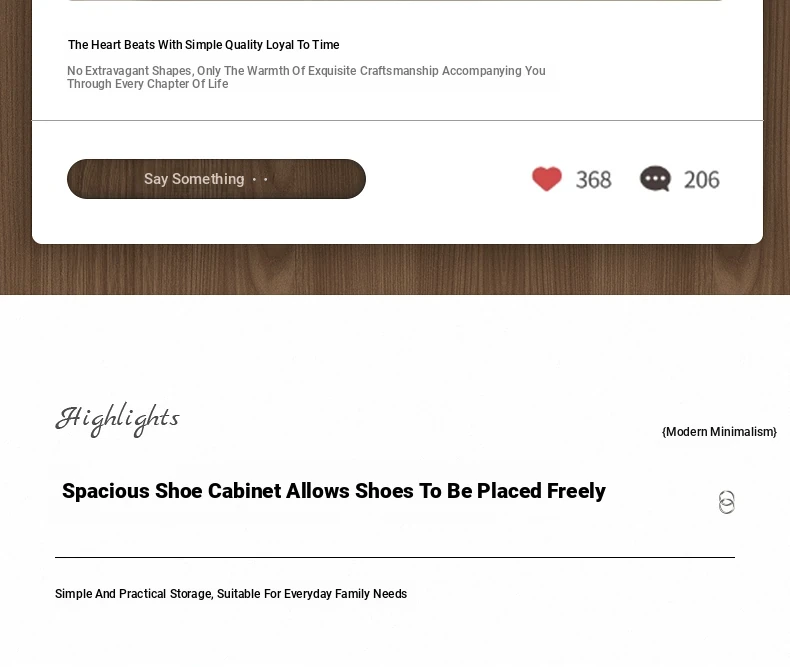
Task: Click the {Modern Minimalism} label
Action: 719,432
